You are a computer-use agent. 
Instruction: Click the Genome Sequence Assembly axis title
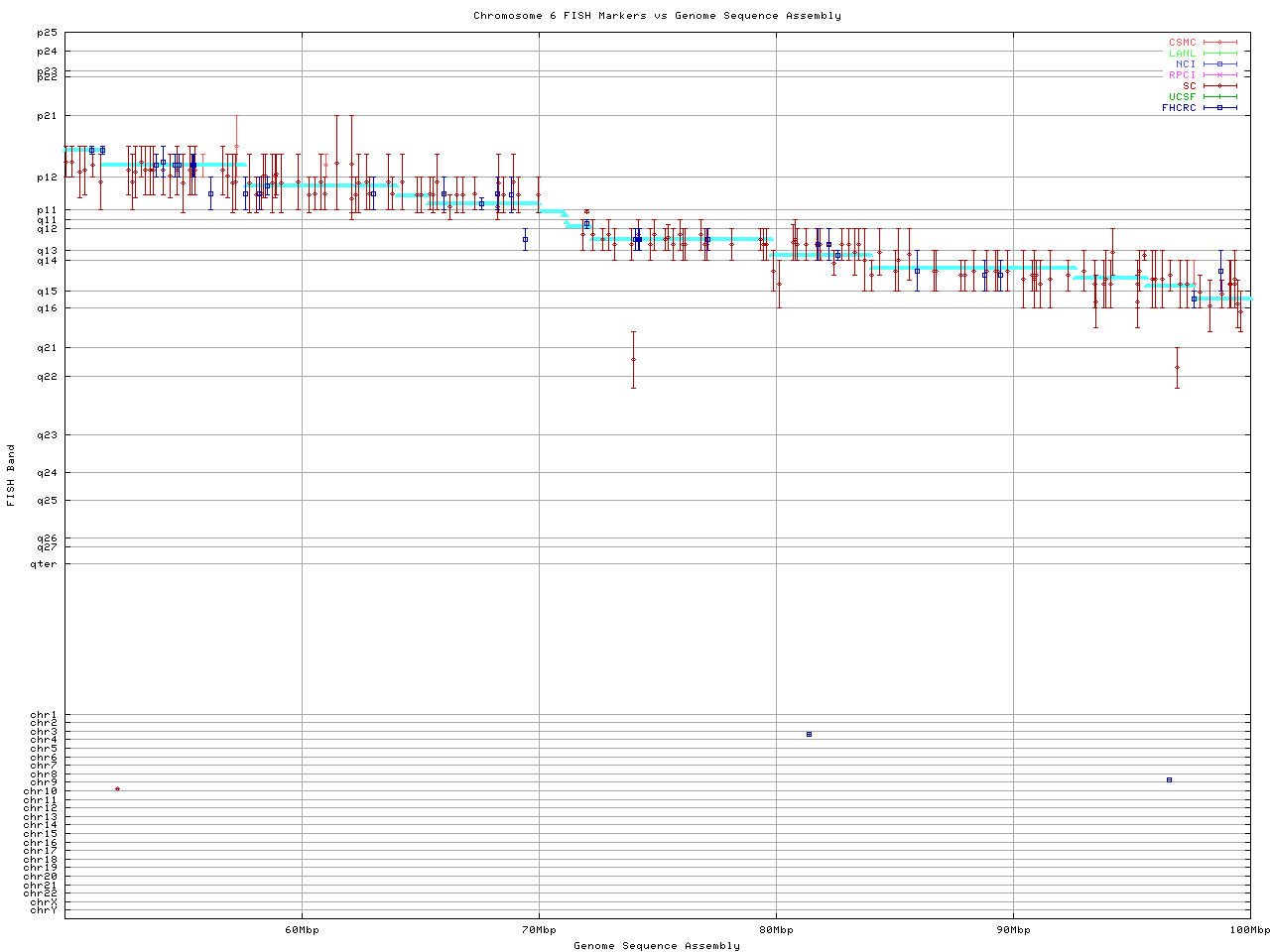tap(657, 946)
